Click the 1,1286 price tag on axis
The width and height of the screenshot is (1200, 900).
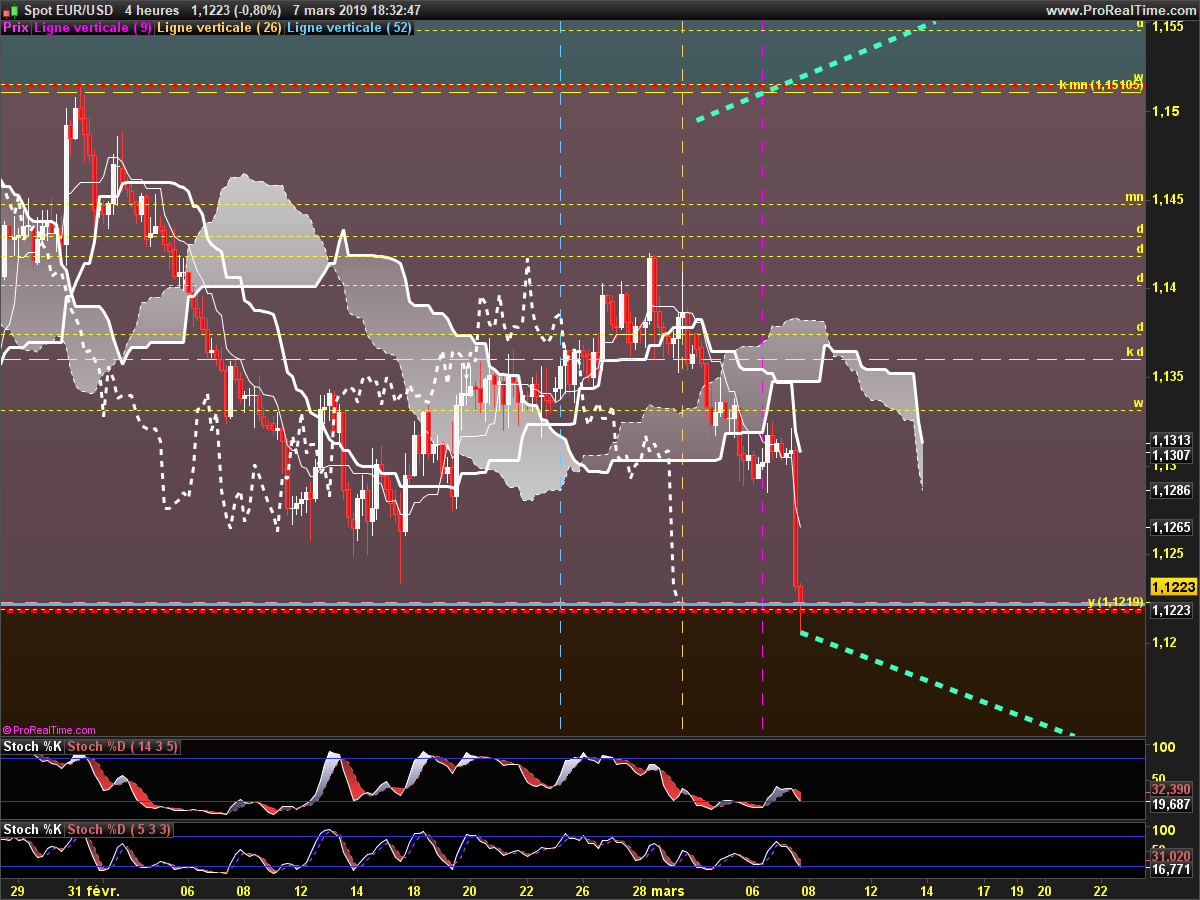point(1170,491)
